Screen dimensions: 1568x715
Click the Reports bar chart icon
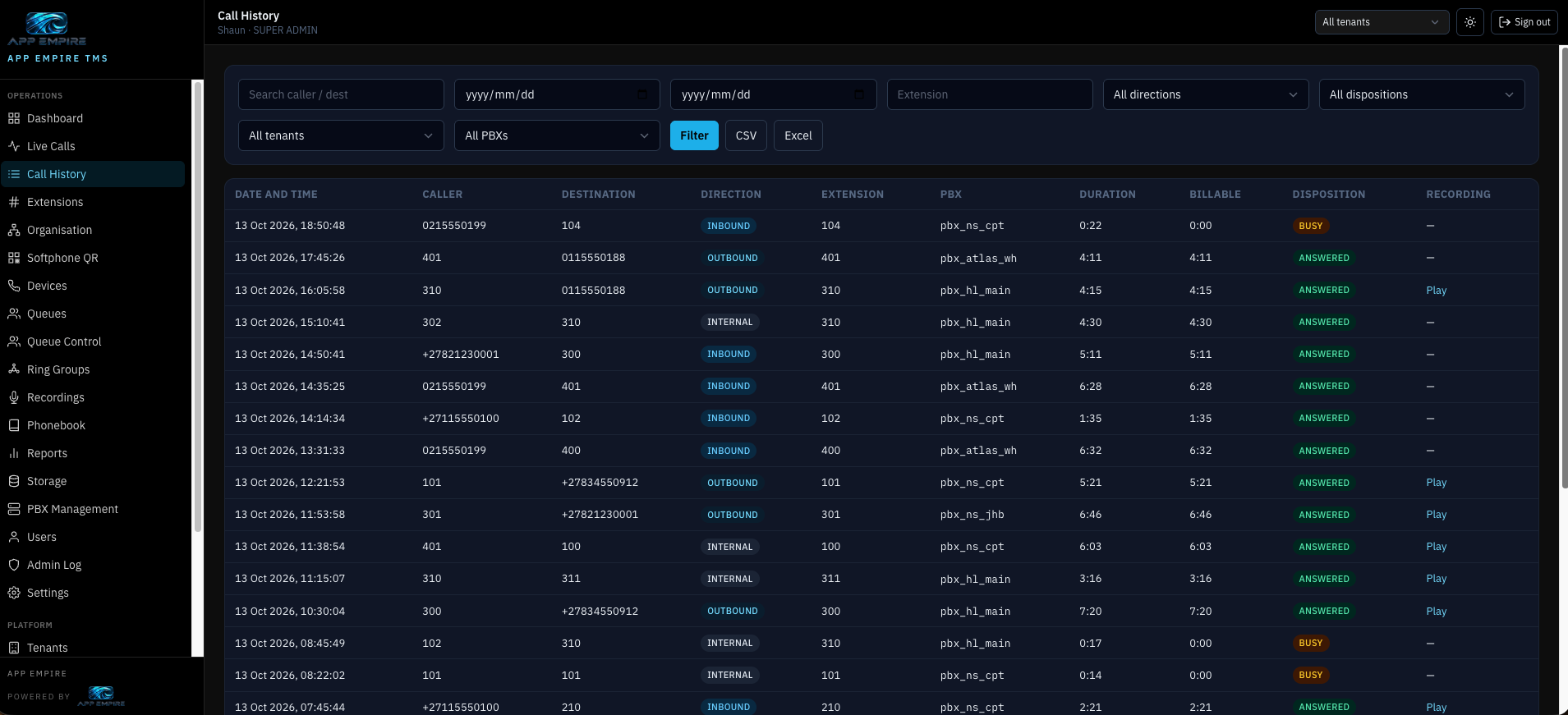14,453
